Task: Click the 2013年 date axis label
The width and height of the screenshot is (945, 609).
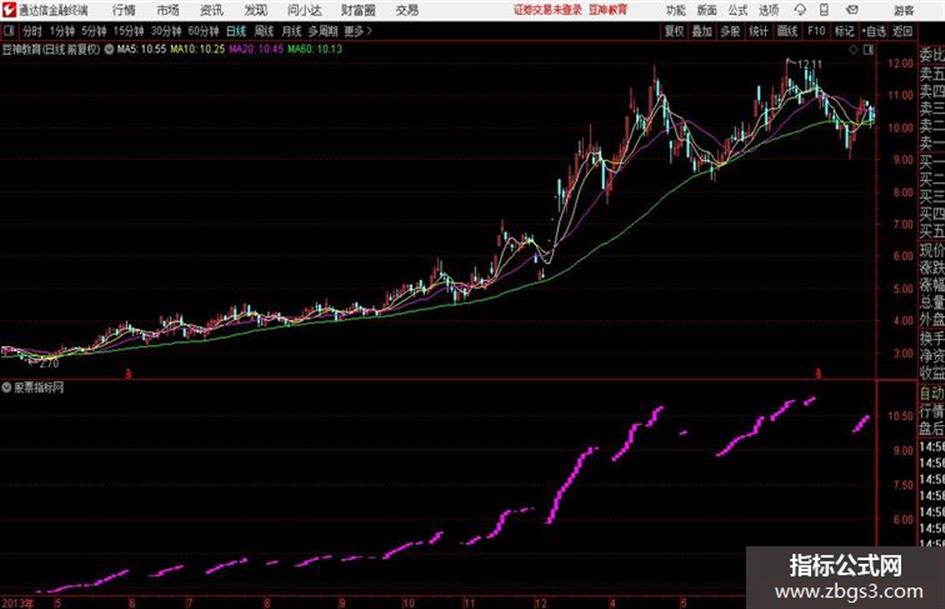Action: click(18, 603)
